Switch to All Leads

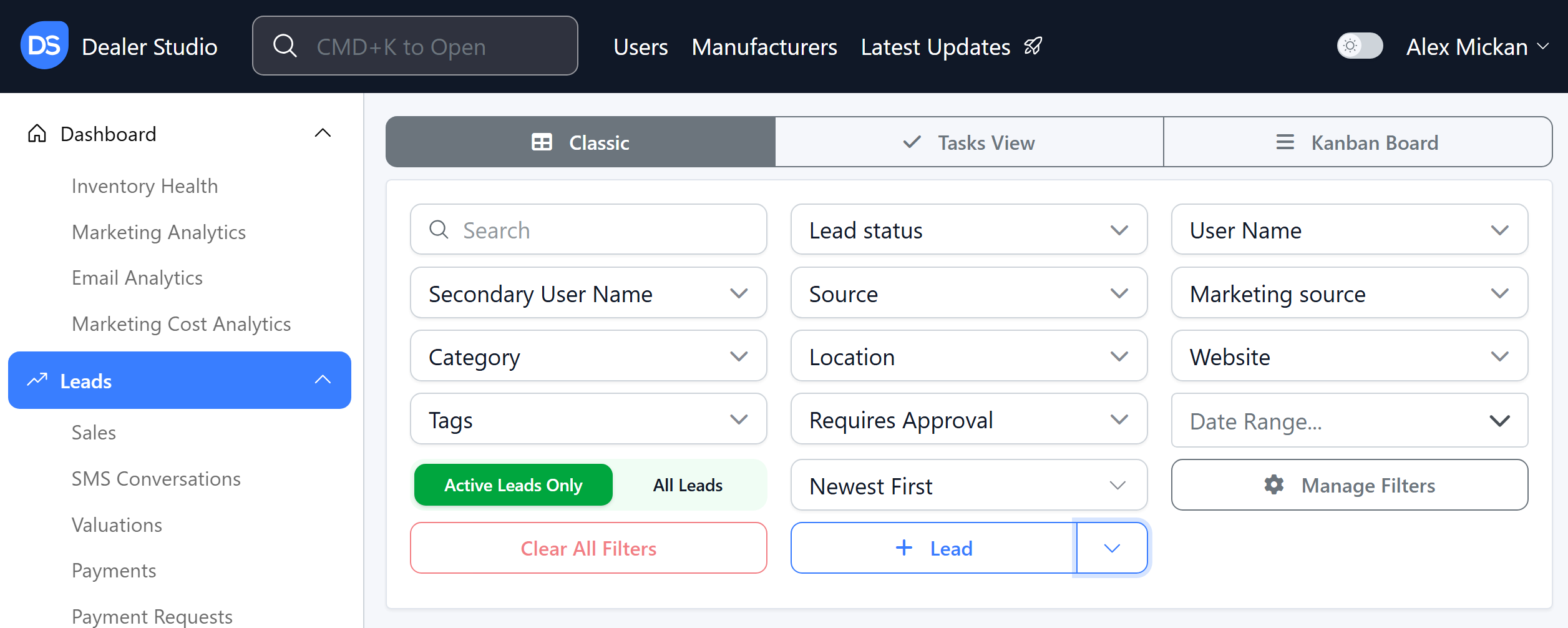coord(688,485)
